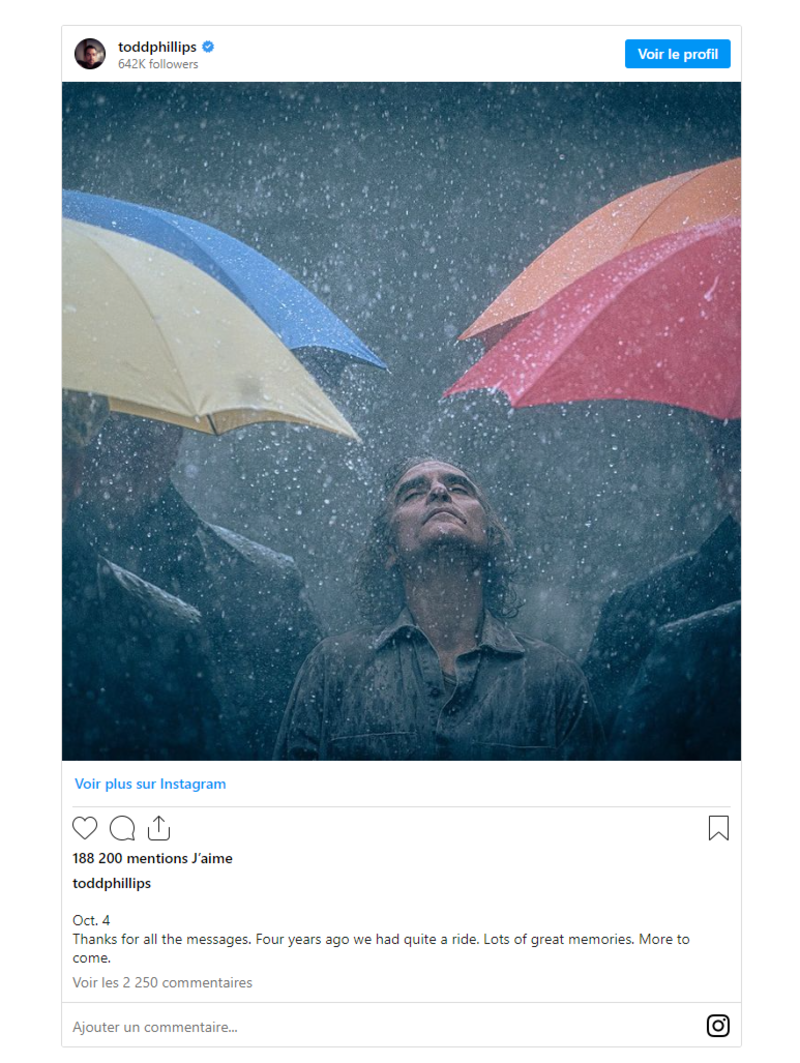Click the Thanks for all the messages caption
Image resolution: width=800 pixels, height=1063 pixels.
381,948
